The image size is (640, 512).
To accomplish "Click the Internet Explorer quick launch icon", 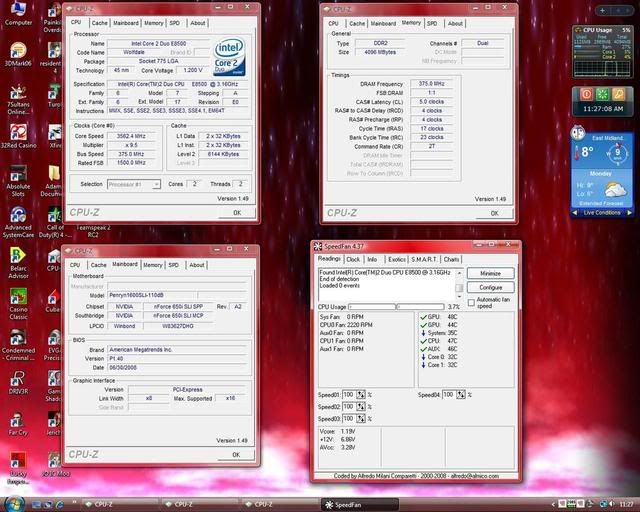I will tap(60, 505).
